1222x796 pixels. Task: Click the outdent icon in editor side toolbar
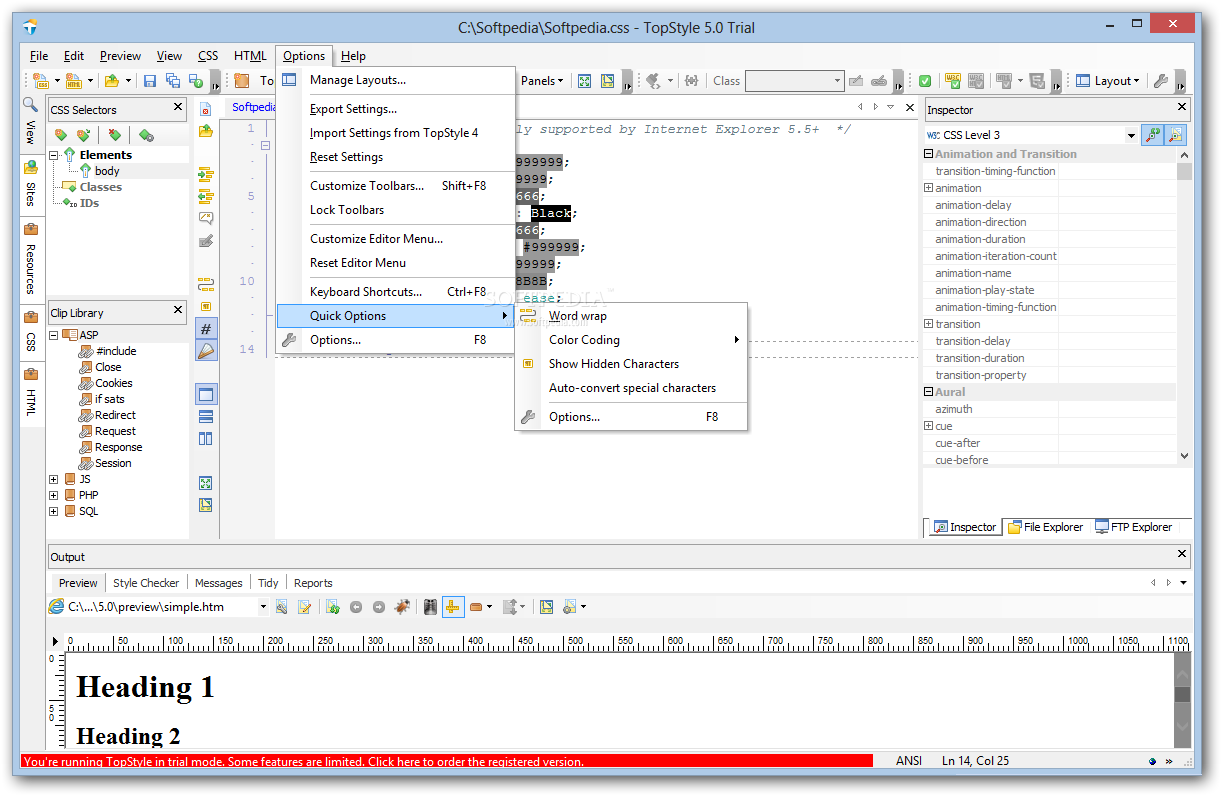206,196
